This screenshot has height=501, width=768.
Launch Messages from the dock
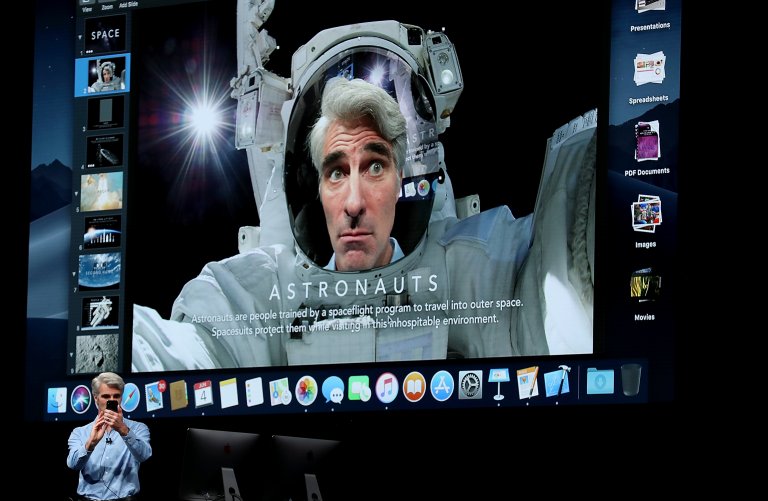[333, 389]
